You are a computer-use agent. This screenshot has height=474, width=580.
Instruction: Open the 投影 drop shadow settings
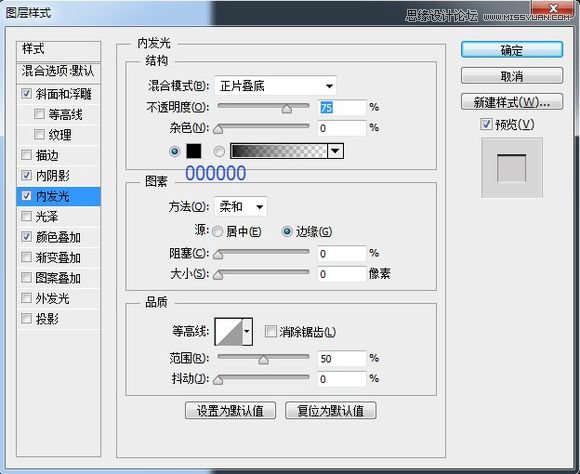58,319
